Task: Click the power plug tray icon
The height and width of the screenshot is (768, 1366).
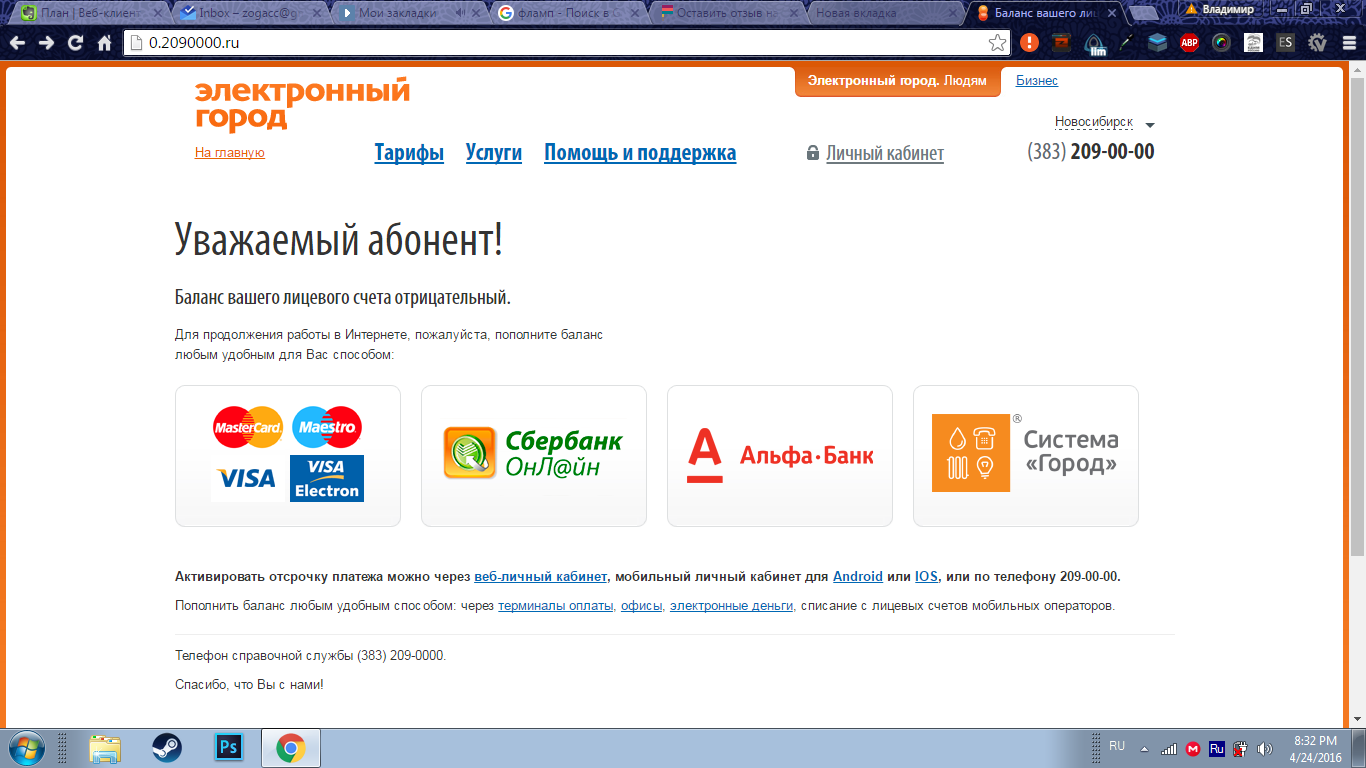Action: coord(1241,748)
